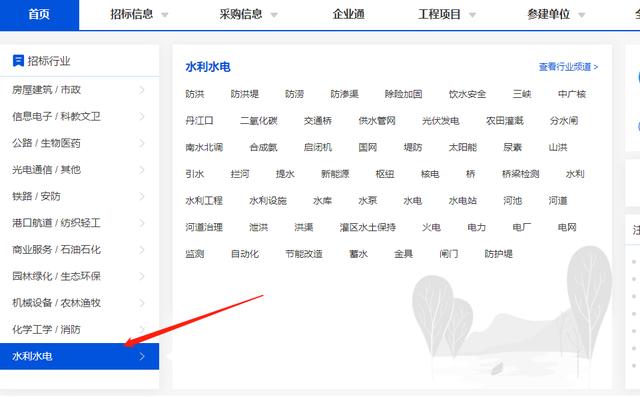Expand the 工程项目 dropdown arrow
The image size is (640, 397).
click(473, 15)
